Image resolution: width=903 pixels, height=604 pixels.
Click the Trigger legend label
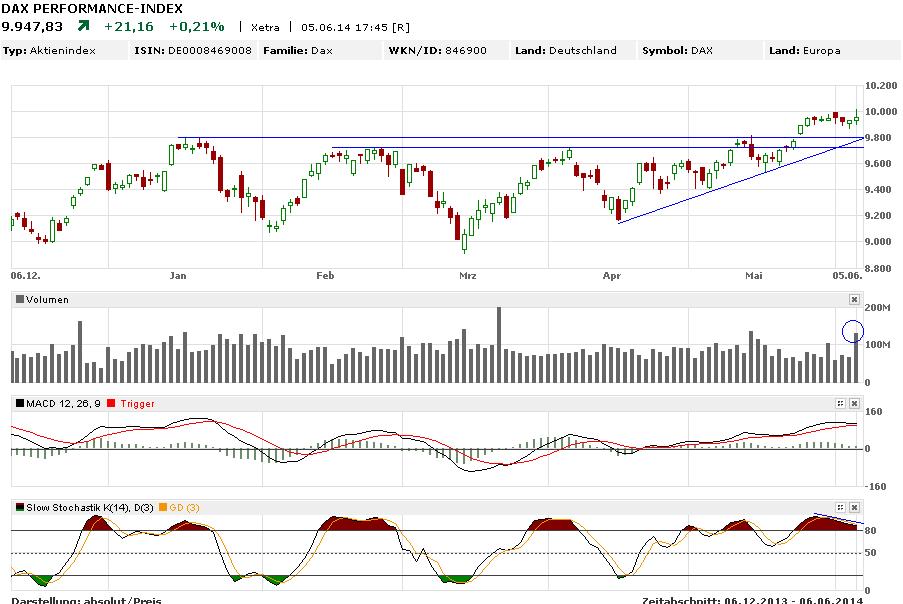[x=137, y=404]
